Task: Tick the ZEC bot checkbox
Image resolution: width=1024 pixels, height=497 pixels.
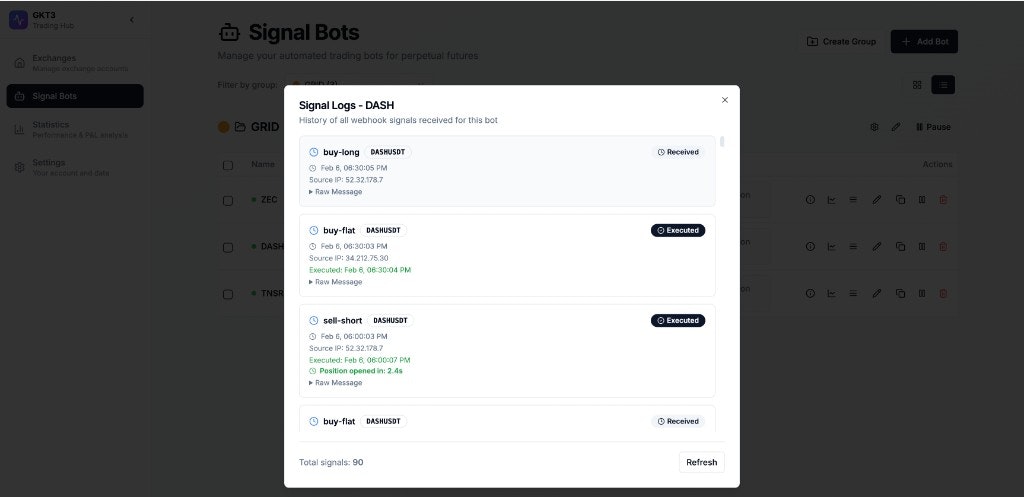Action: [x=228, y=200]
